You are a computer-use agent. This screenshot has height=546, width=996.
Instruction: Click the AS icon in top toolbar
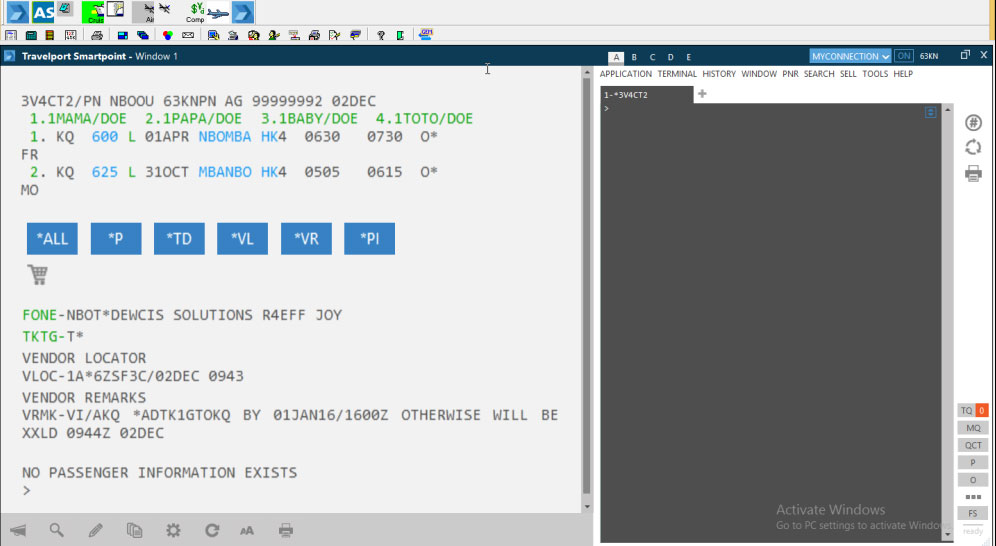43,12
